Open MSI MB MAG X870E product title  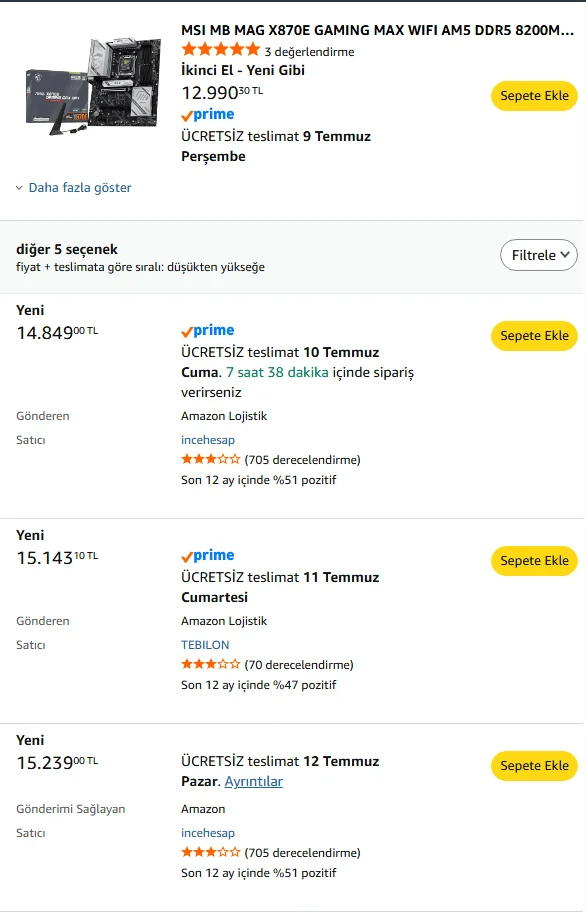coord(378,30)
